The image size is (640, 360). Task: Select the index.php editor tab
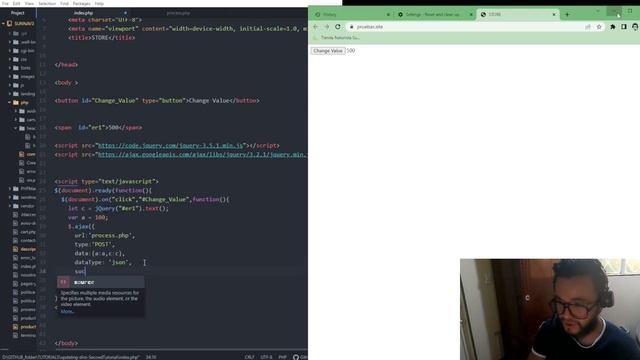pyautogui.click(x=83, y=13)
